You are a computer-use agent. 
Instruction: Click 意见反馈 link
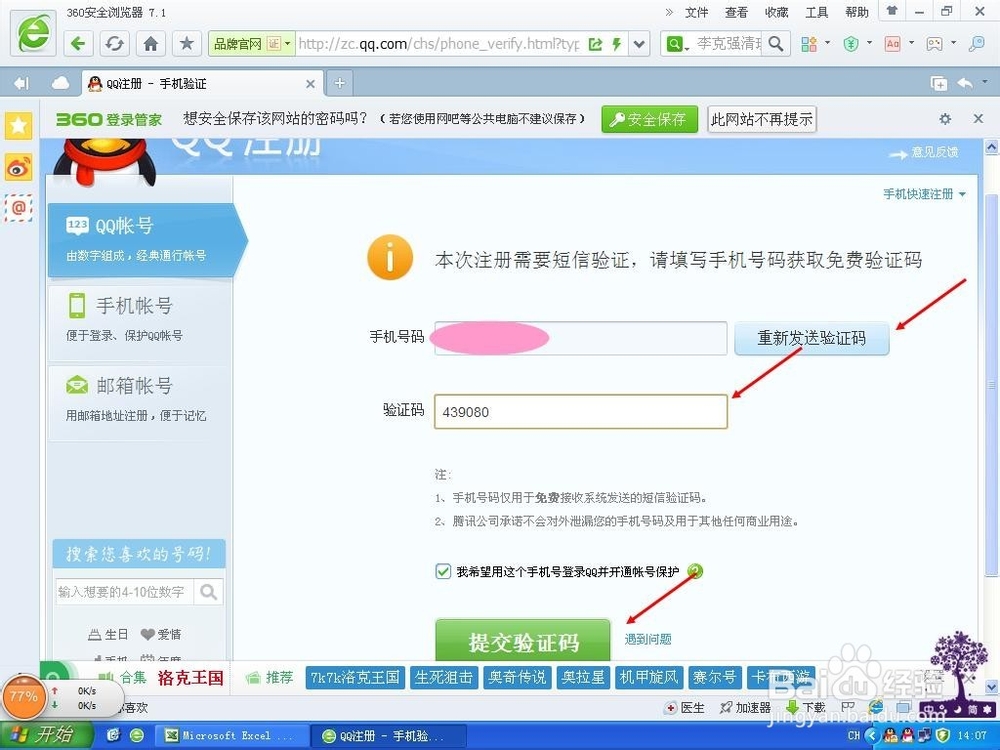pyautogui.click(x=934, y=152)
